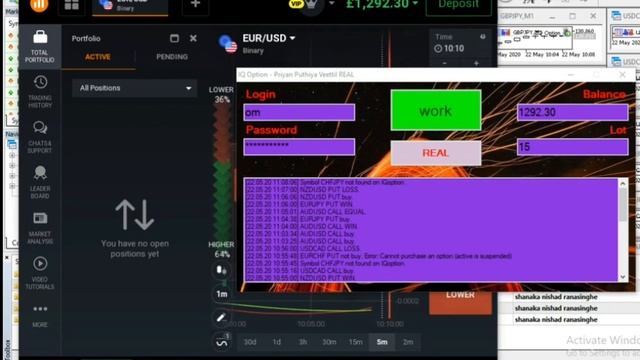Image resolution: width=640 pixels, height=360 pixels.
Task: Click the AUDUSD CALL EQUAL log line
Action: [306, 212]
